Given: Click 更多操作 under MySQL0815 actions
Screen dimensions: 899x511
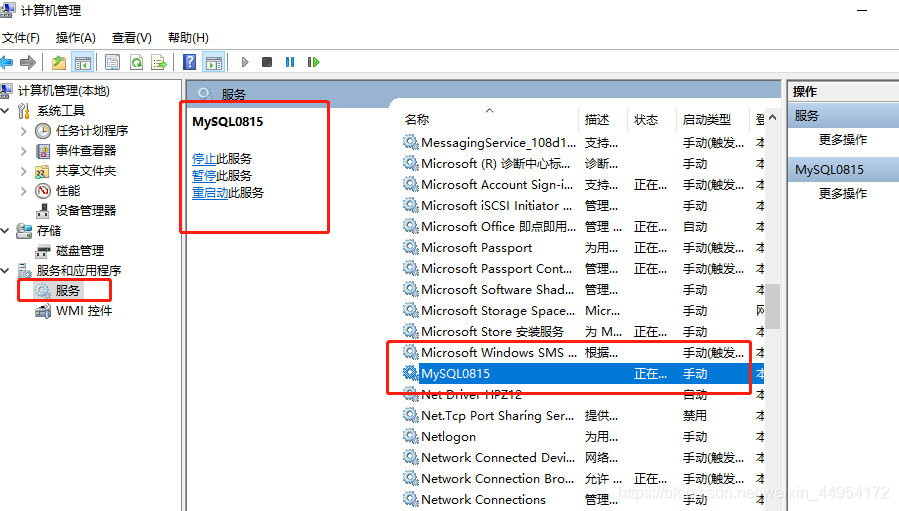Looking at the screenshot, I should coord(843,193).
